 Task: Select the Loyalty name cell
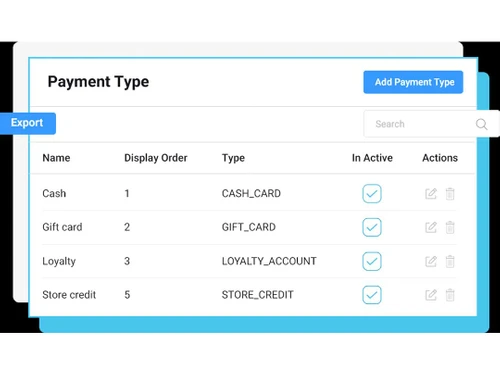[59, 261]
